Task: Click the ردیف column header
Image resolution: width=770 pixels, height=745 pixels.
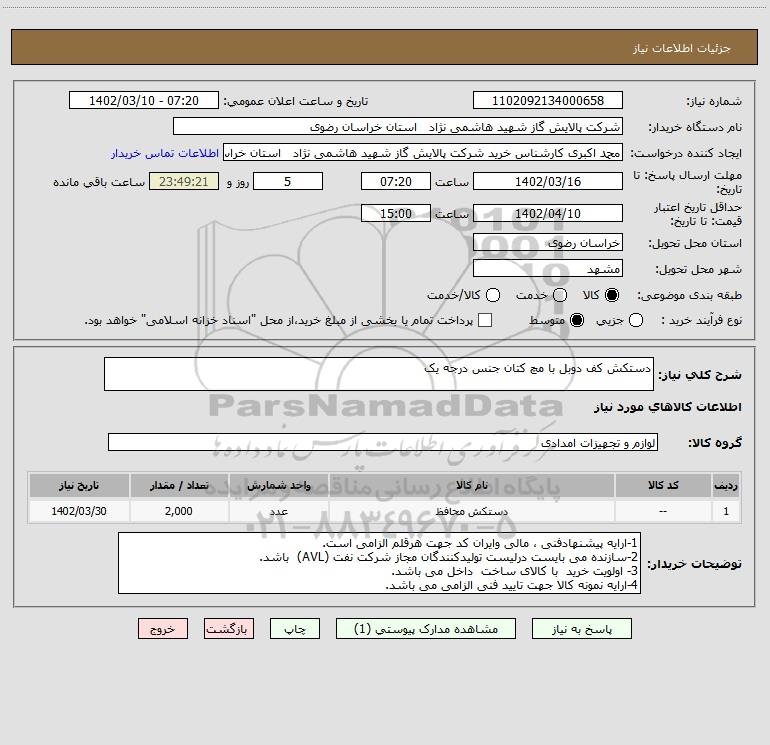Action: (x=726, y=485)
